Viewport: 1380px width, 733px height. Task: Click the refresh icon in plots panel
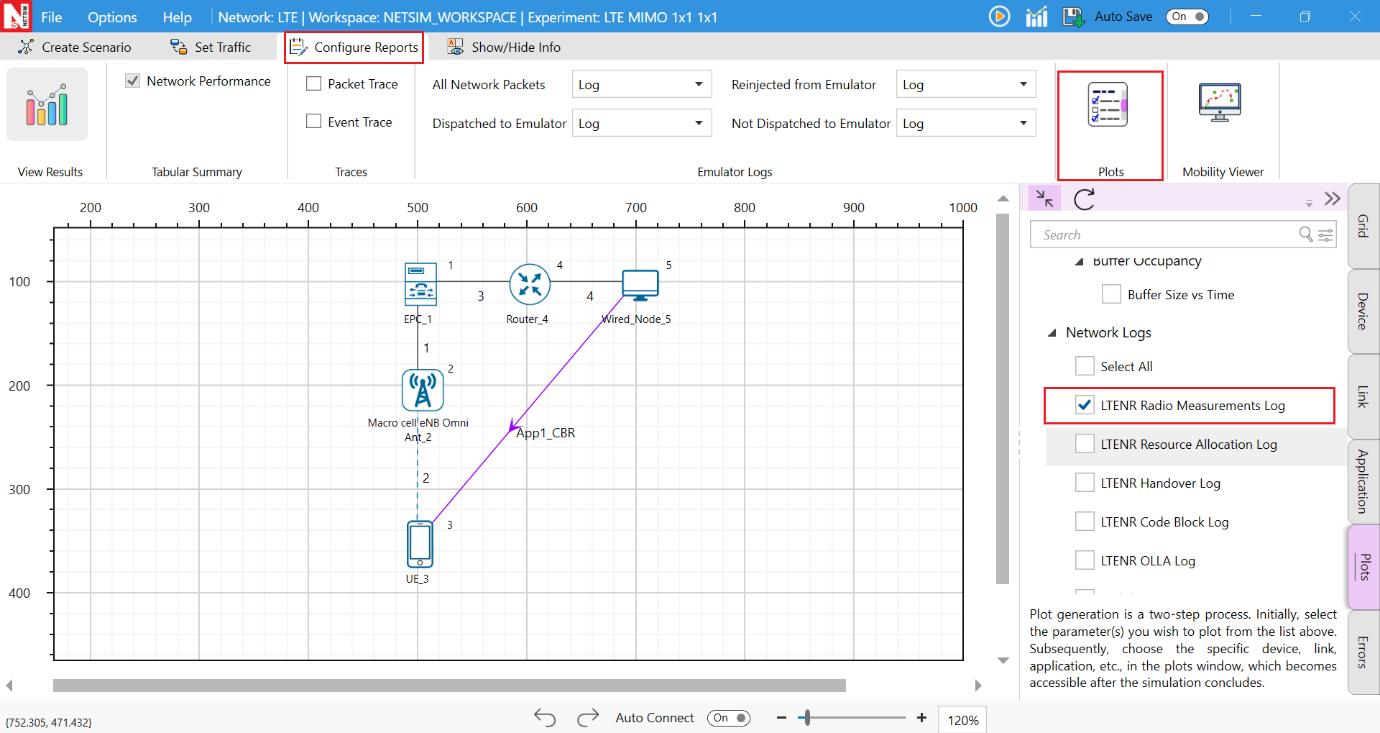1084,198
